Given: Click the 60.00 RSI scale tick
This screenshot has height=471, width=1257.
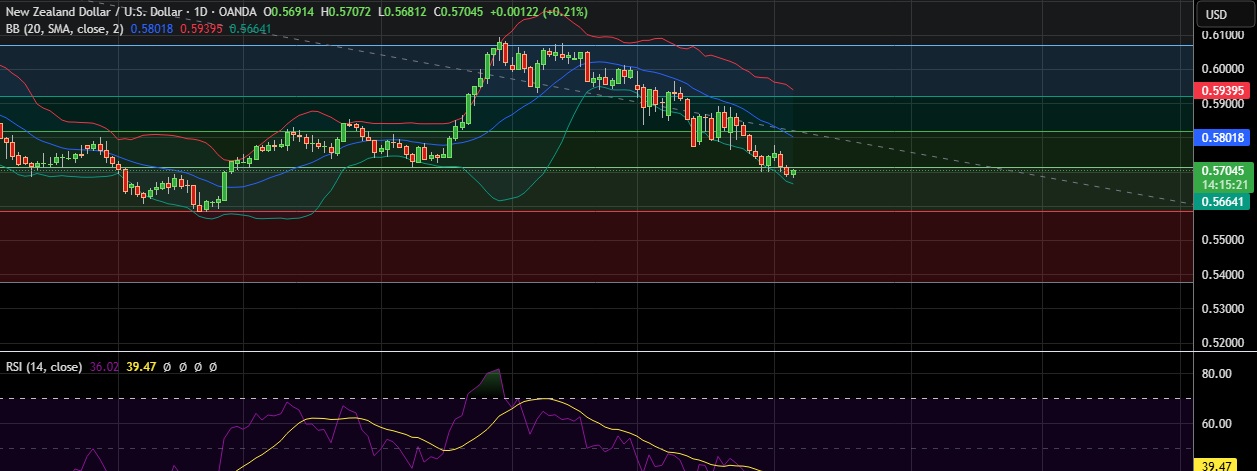Looking at the screenshot, I should point(1217,423).
